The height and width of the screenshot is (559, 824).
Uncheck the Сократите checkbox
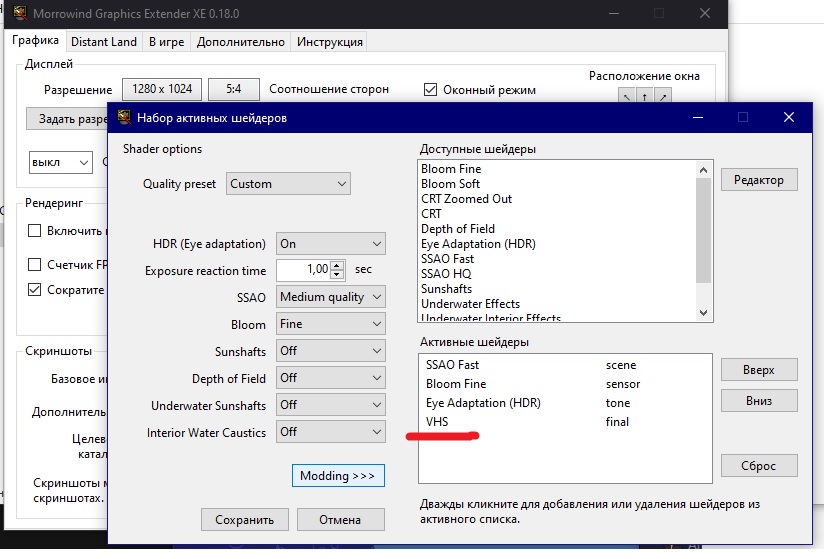pyautogui.click(x=34, y=289)
